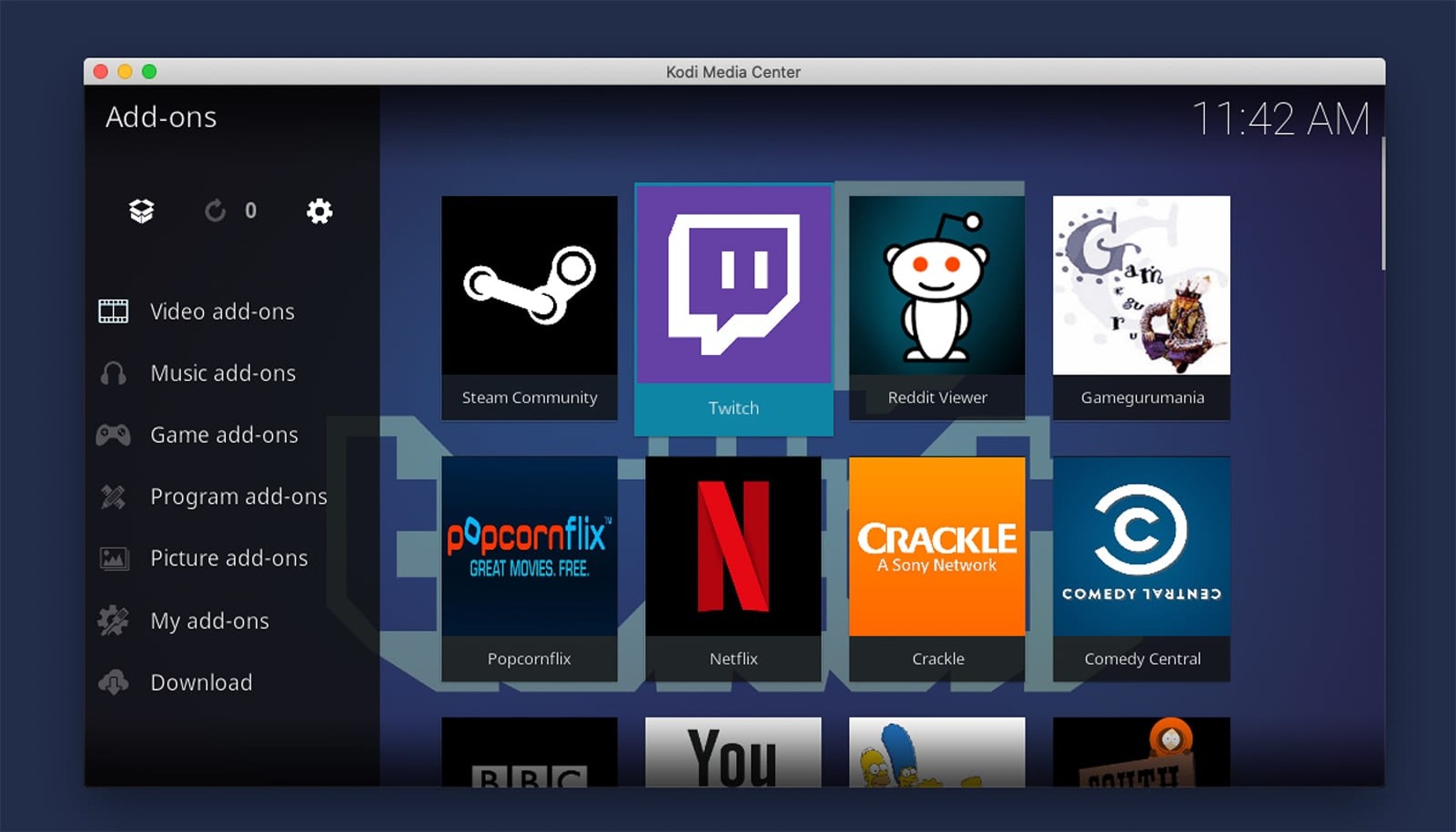Open the YouTube add-on tile
The width and height of the screenshot is (1456, 832).
coord(734,752)
